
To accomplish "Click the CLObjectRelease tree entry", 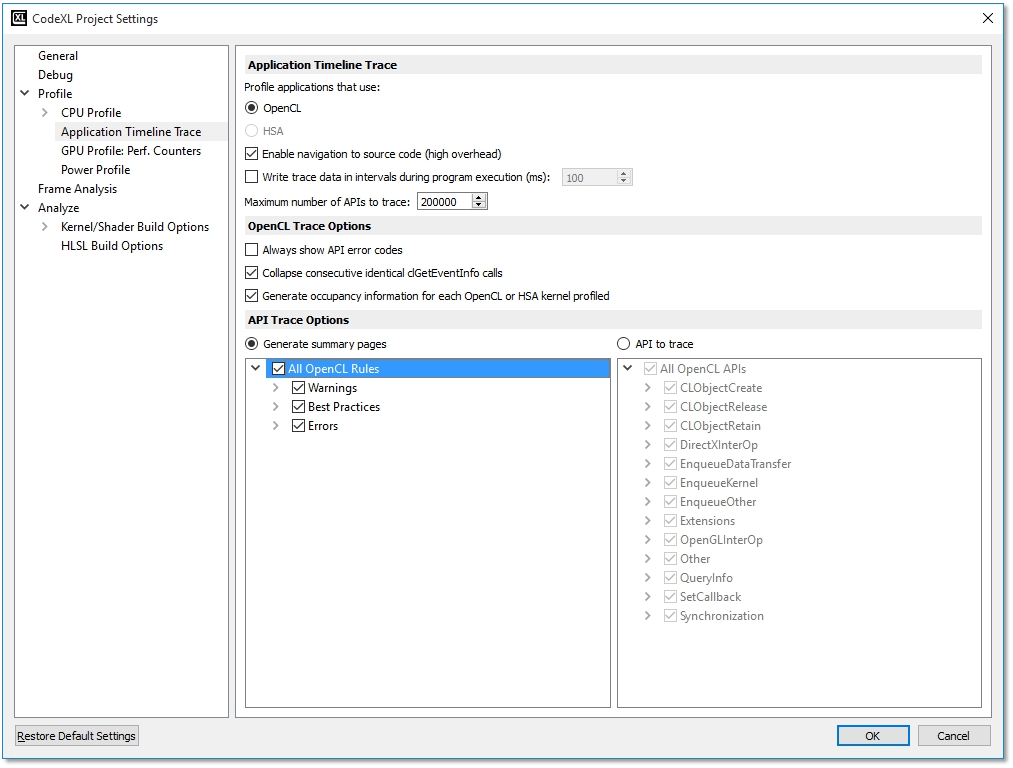I will [x=723, y=407].
